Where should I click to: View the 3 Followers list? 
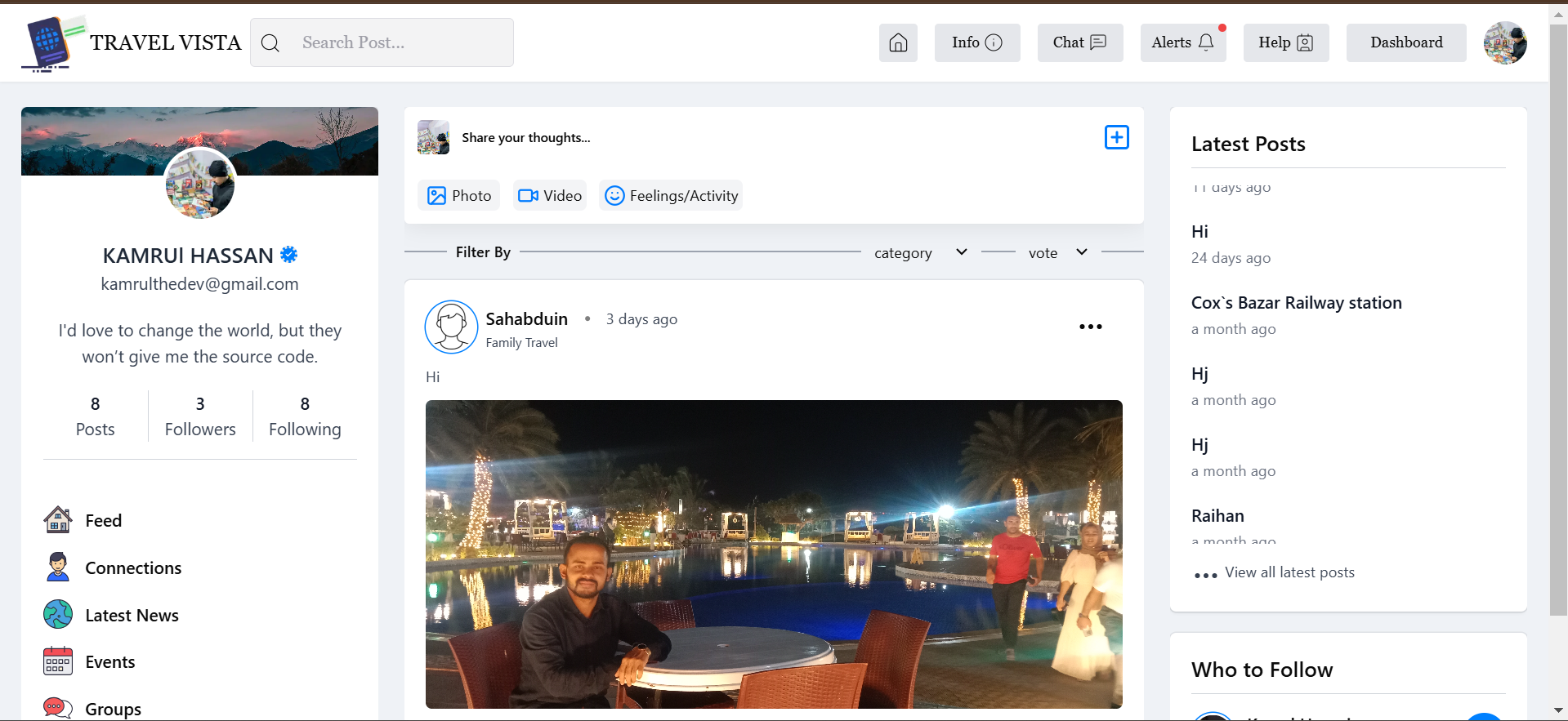[200, 416]
